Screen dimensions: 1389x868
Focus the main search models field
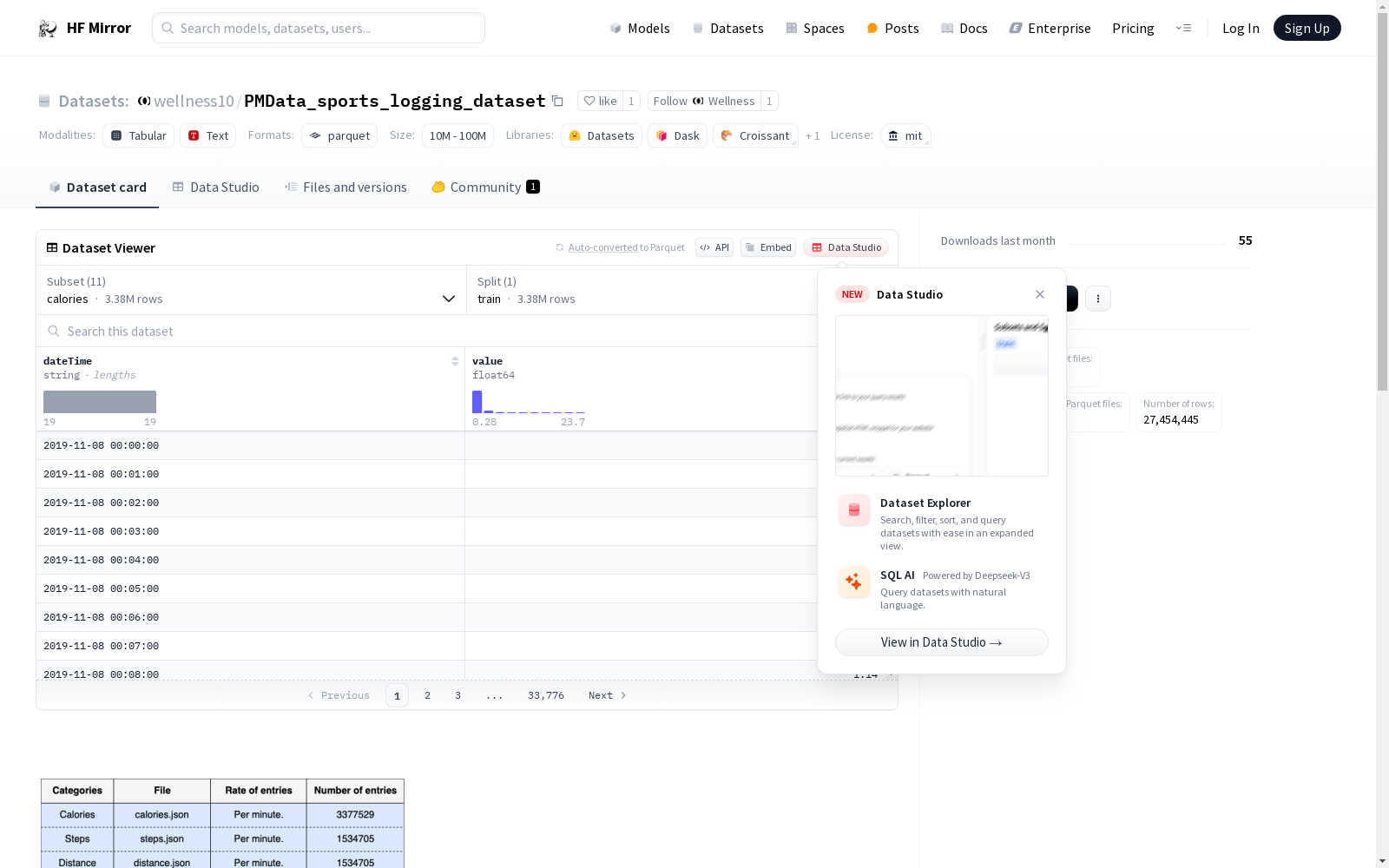coord(319,29)
